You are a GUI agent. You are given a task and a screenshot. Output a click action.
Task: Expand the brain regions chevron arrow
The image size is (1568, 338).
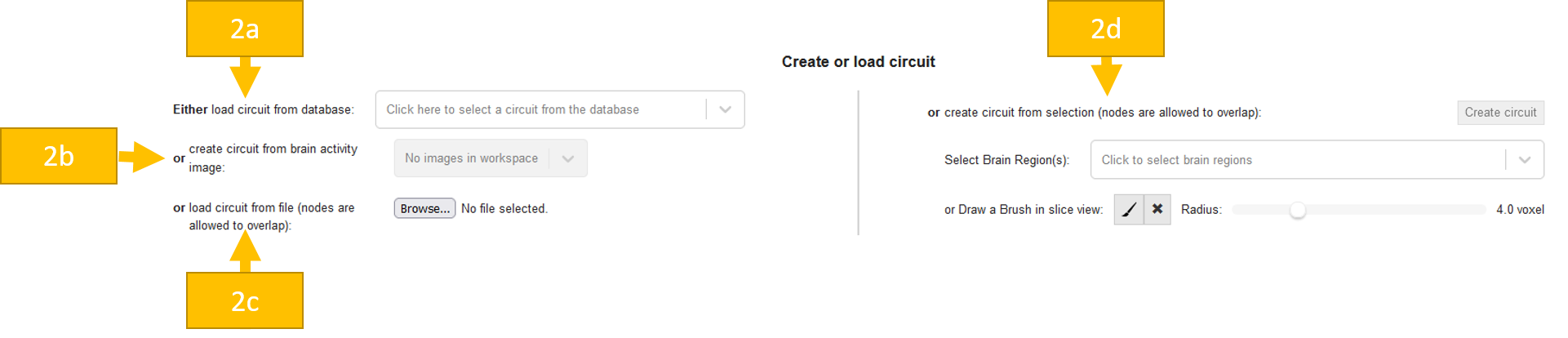(x=1524, y=160)
